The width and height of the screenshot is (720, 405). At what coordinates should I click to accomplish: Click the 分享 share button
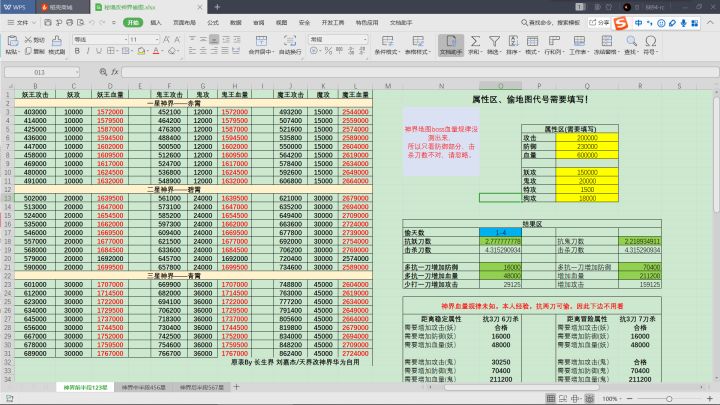pos(599,22)
